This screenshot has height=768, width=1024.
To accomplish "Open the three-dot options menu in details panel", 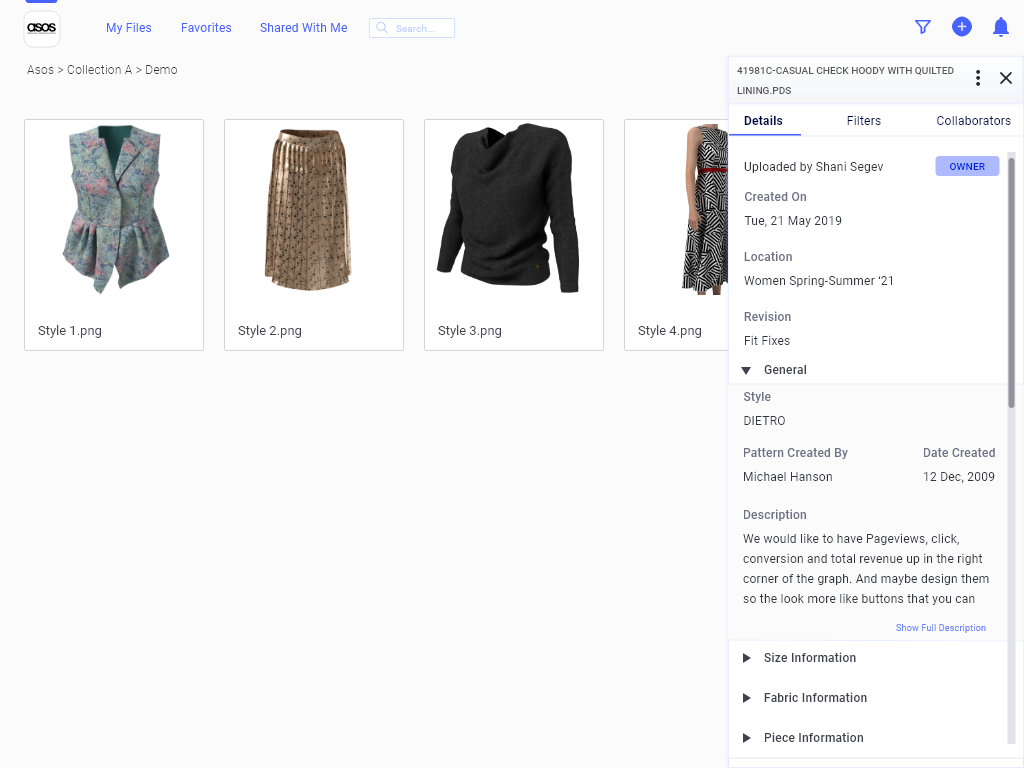I will pos(978,78).
